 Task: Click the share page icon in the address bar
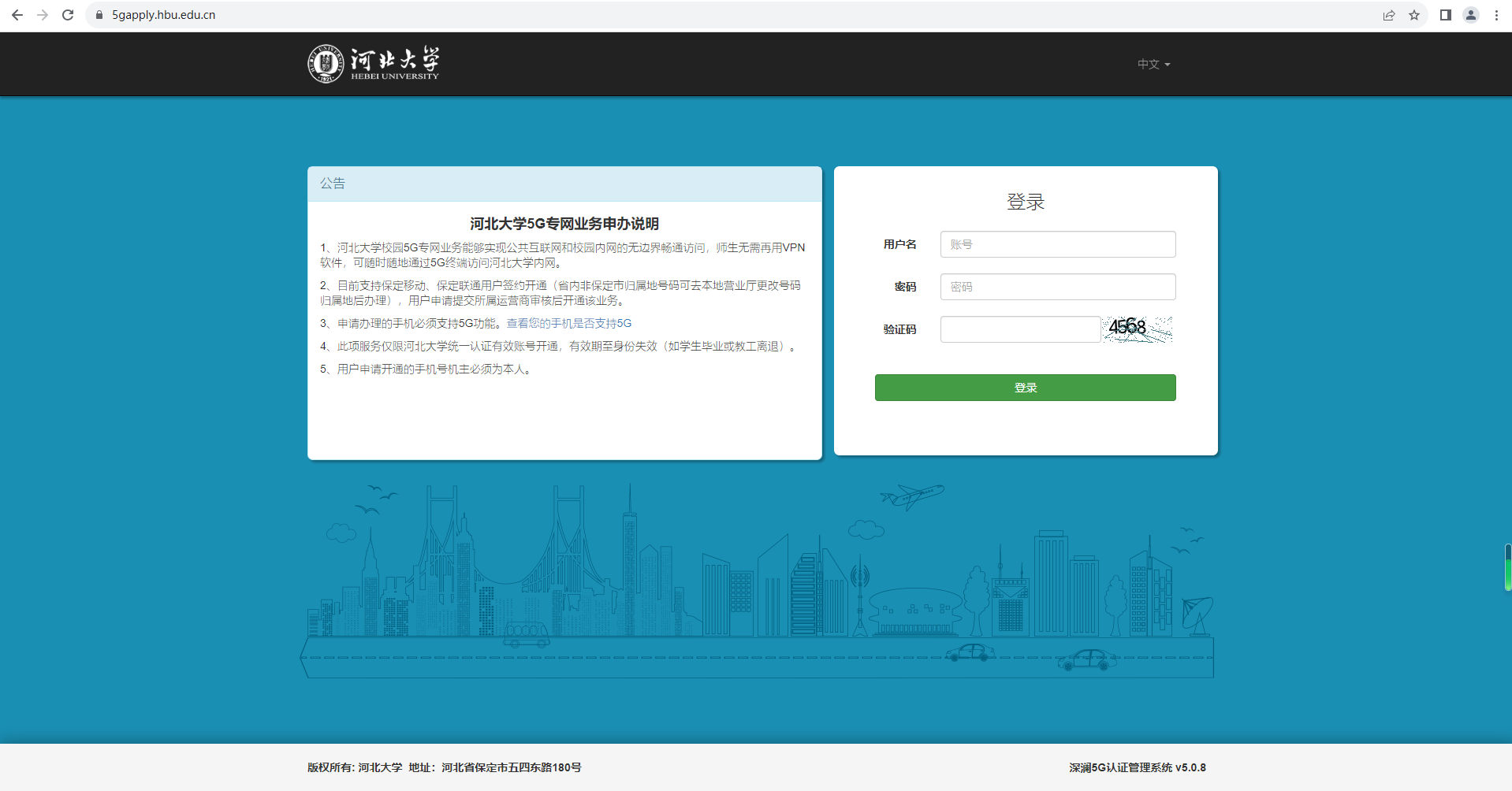click(1389, 15)
